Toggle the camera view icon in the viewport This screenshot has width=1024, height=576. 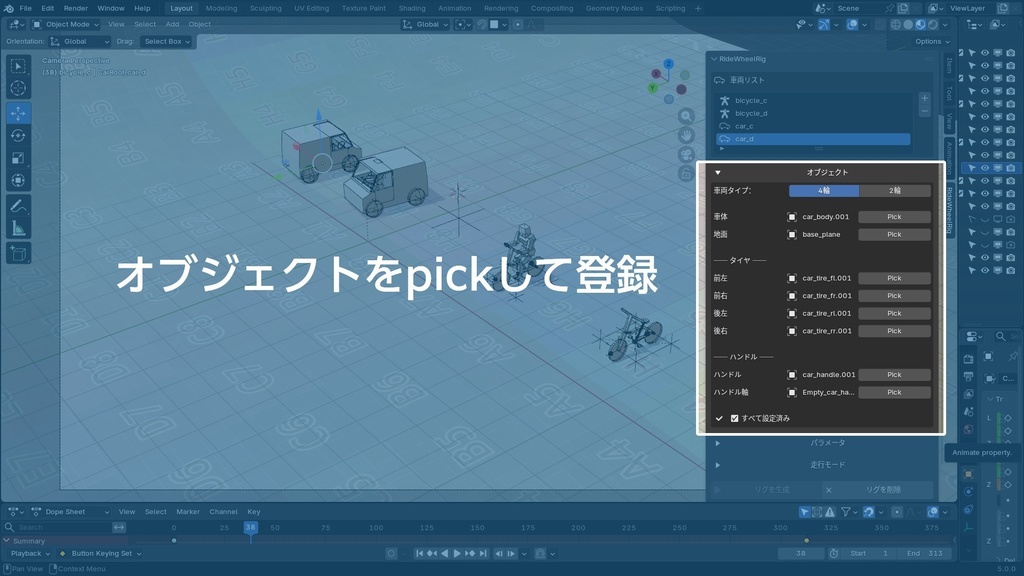click(686, 153)
